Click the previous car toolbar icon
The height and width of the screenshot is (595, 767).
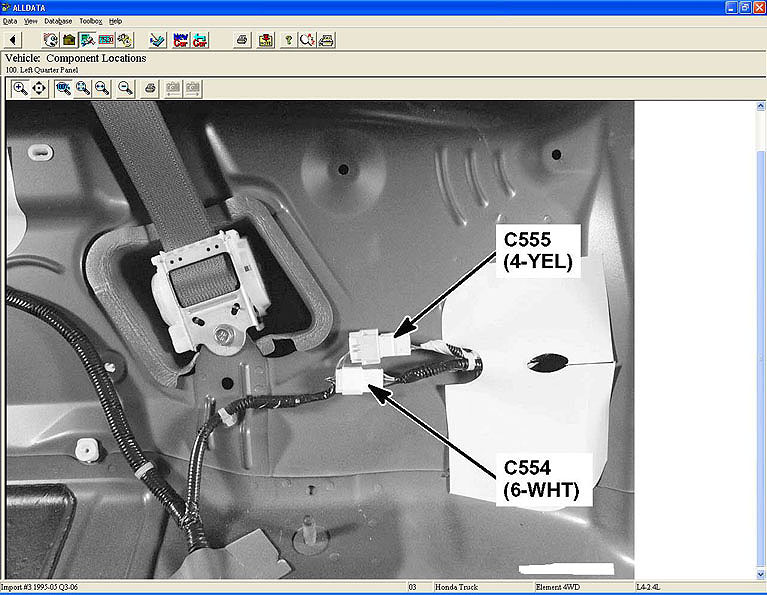(x=201, y=40)
